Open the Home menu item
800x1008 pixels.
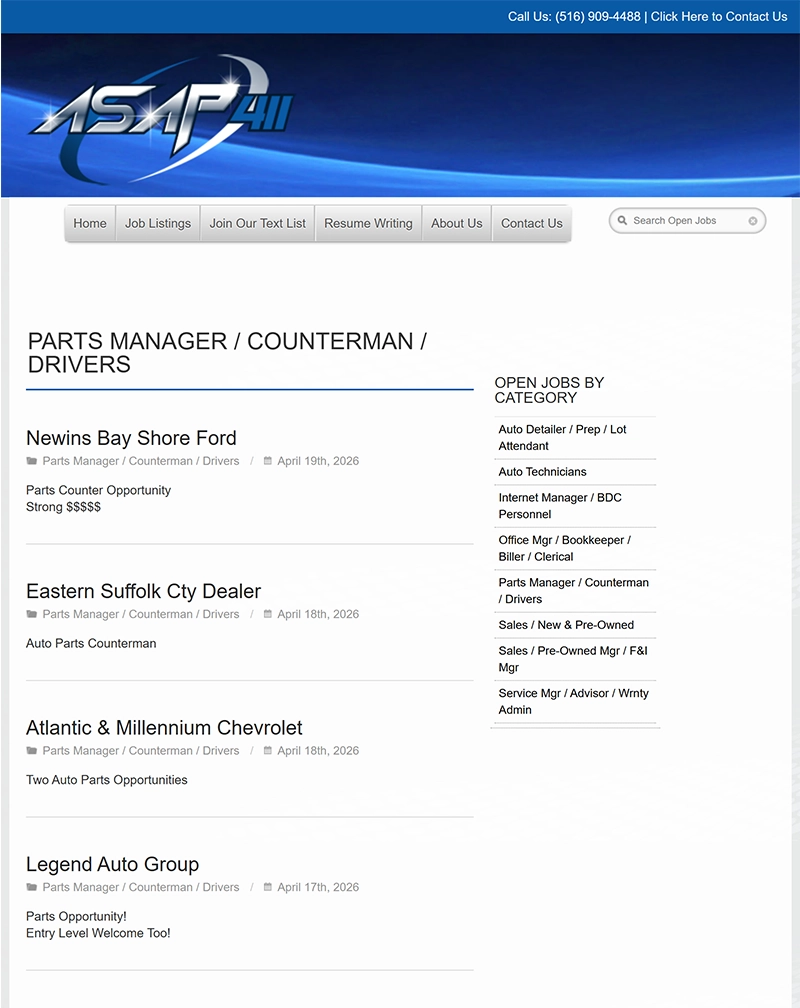[90, 223]
